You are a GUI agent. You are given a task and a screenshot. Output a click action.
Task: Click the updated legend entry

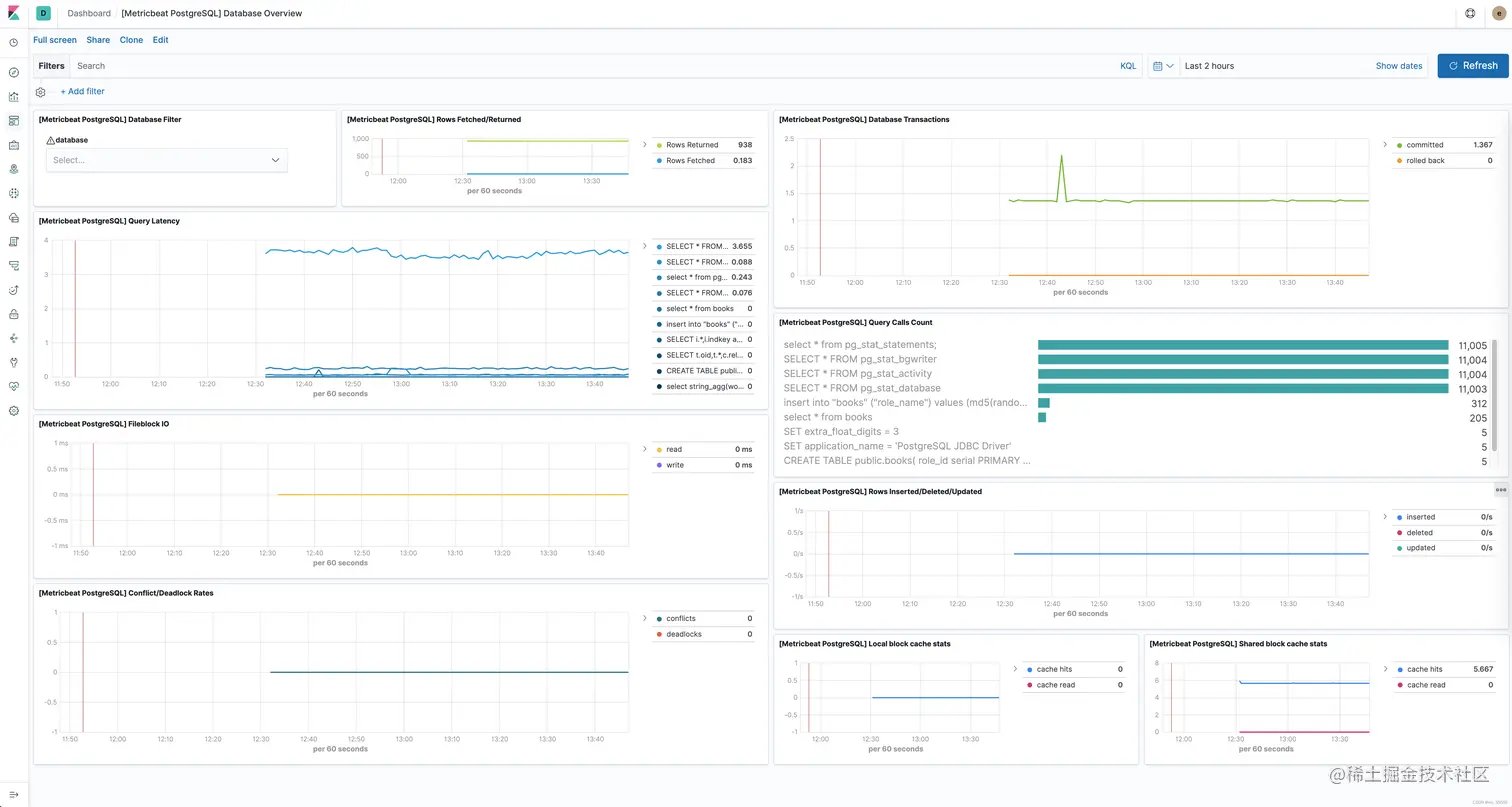[x=1444, y=548]
